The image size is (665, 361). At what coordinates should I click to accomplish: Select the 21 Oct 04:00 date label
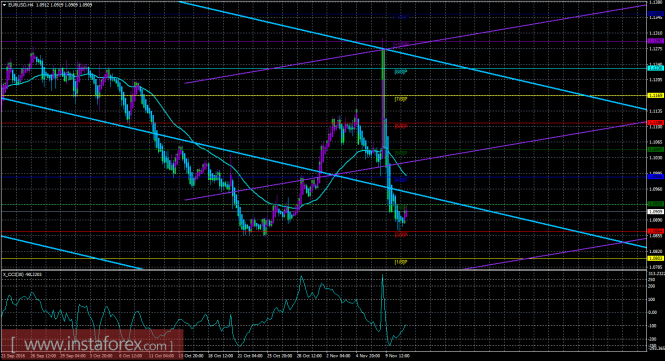[x=251, y=356]
